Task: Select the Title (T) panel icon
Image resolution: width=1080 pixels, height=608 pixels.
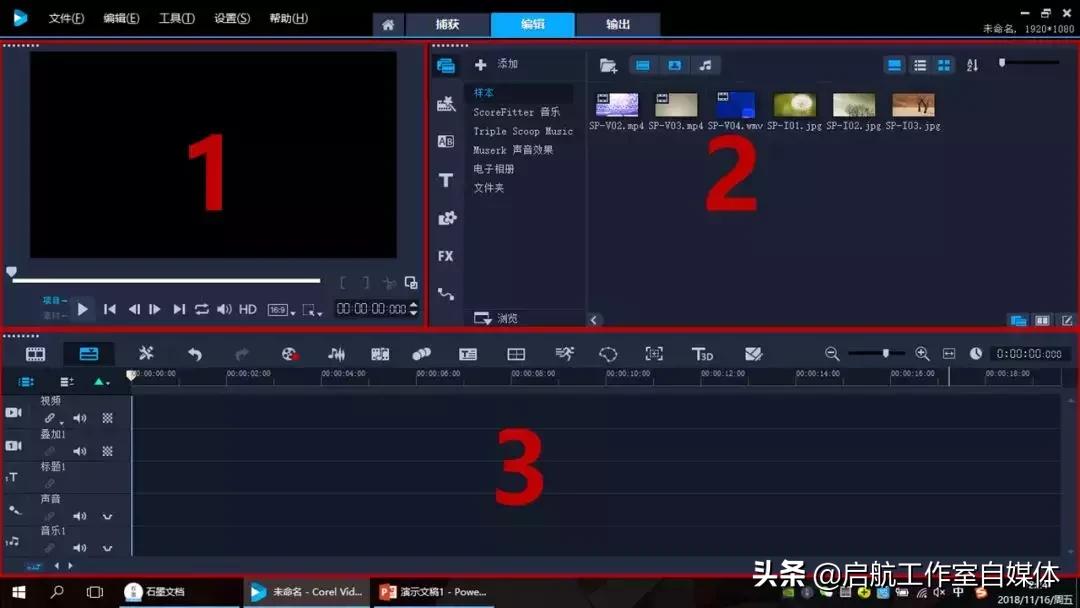Action: pyautogui.click(x=445, y=180)
